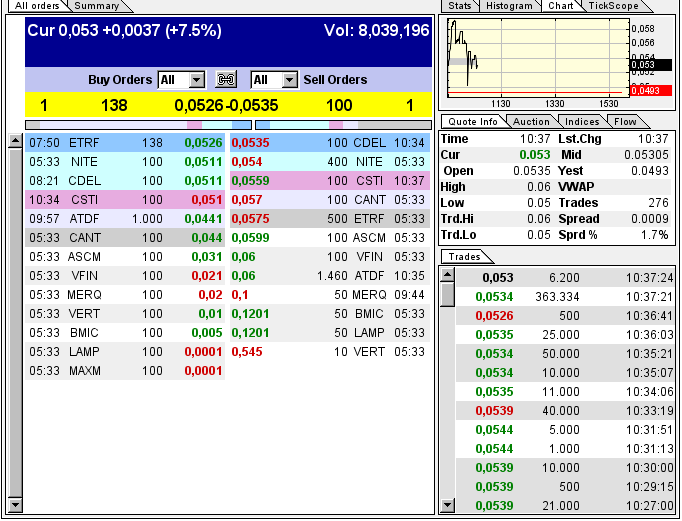Click the Open value 0.0535
The image size is (682, 521).
click(532, 170)
